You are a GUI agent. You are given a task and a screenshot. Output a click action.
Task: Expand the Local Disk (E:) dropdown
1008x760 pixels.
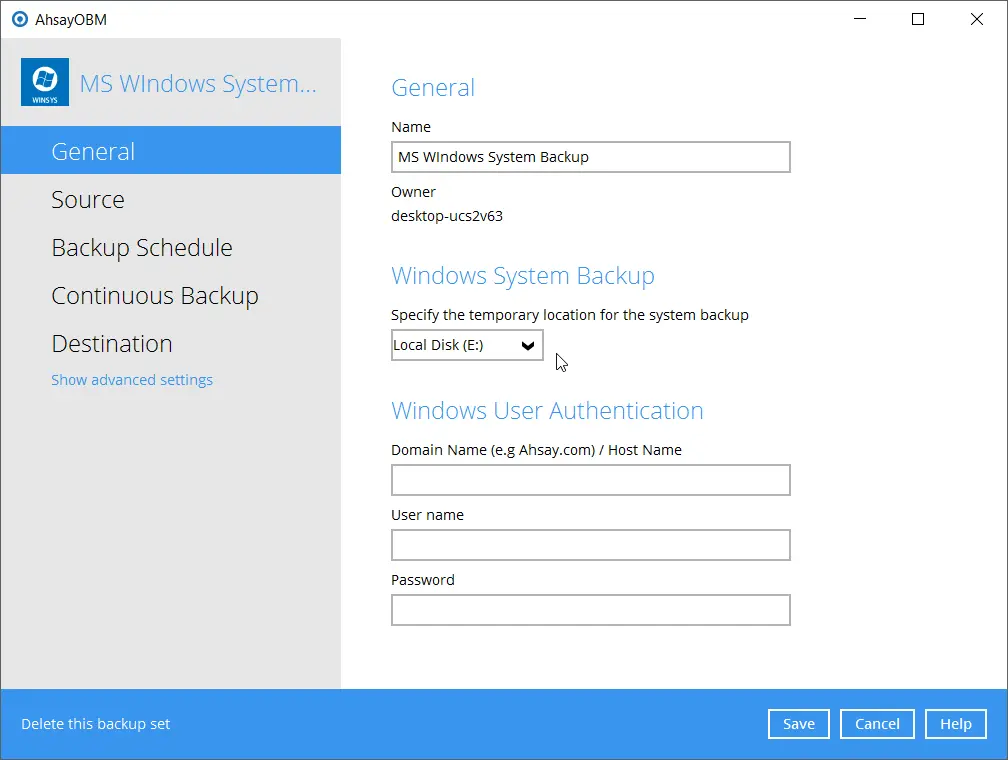pos(467,345)
